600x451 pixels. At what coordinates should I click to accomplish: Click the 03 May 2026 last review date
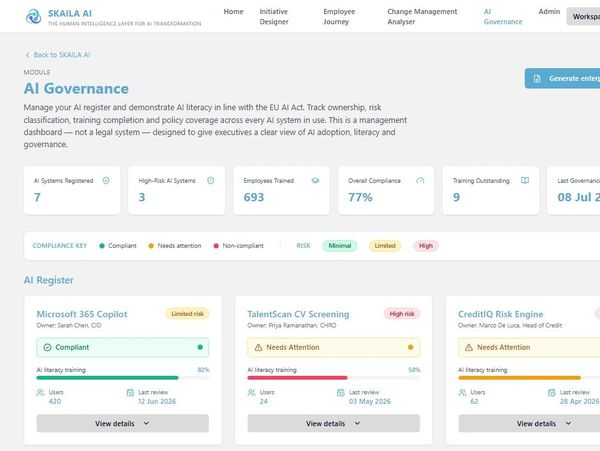tap(370, 402)
